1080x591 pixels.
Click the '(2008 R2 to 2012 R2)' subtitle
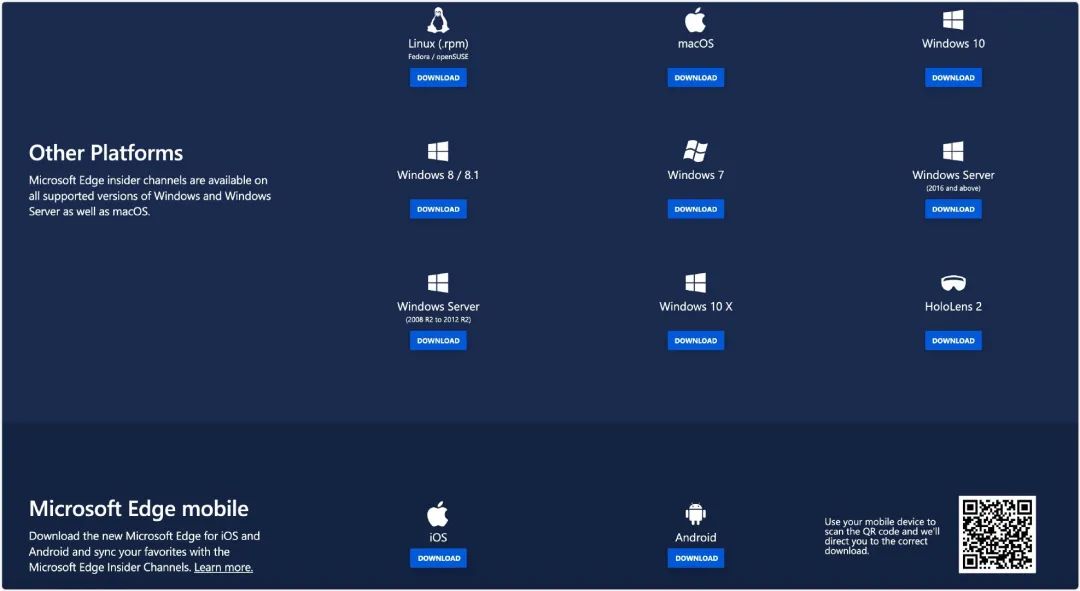click(x=438, y=320)
